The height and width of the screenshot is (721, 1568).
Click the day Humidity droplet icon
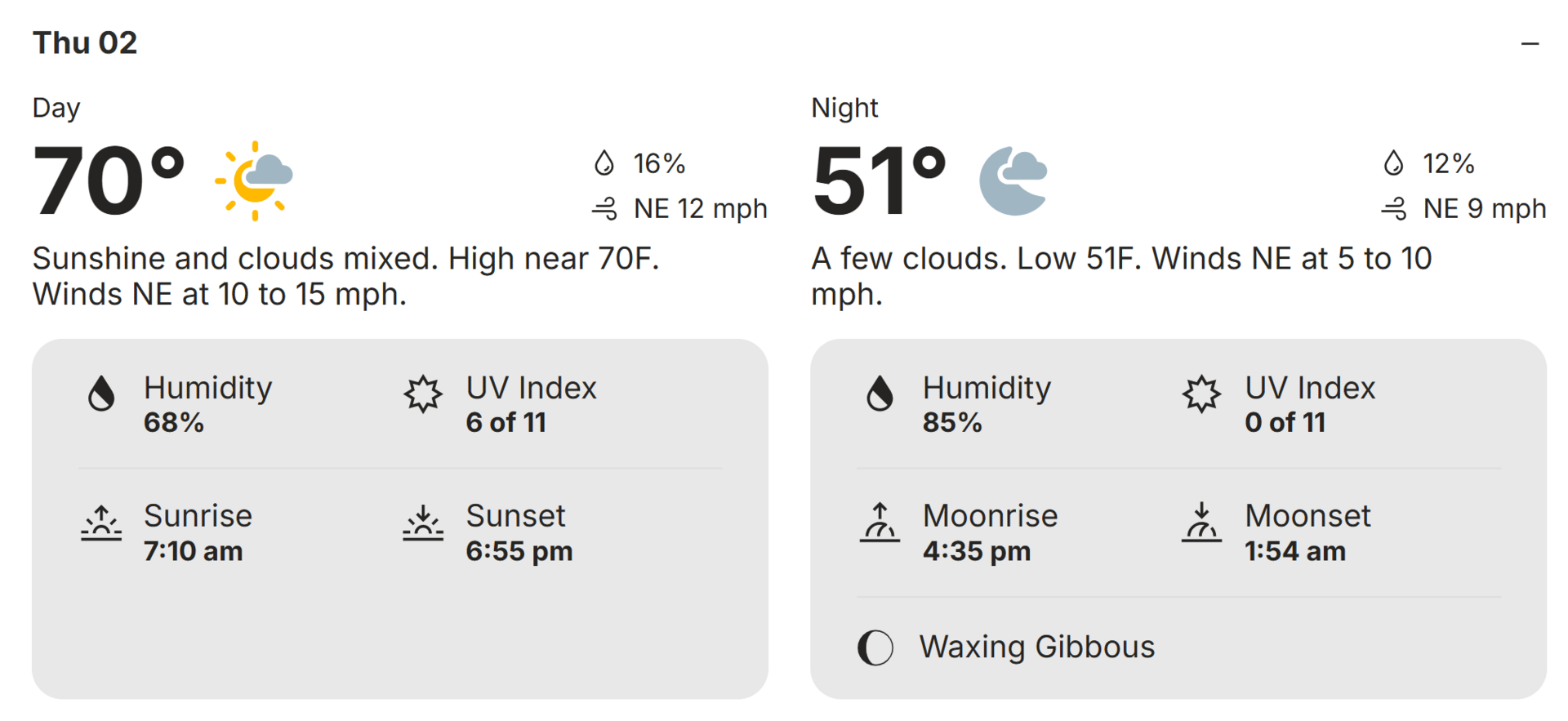[x=101, y=394]
